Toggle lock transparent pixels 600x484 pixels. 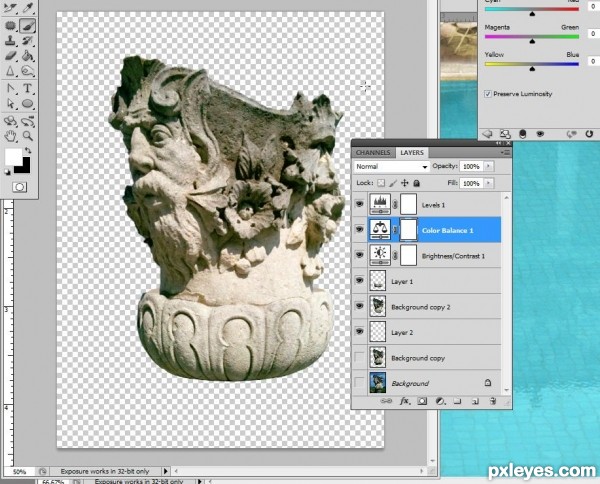[381, 183]
